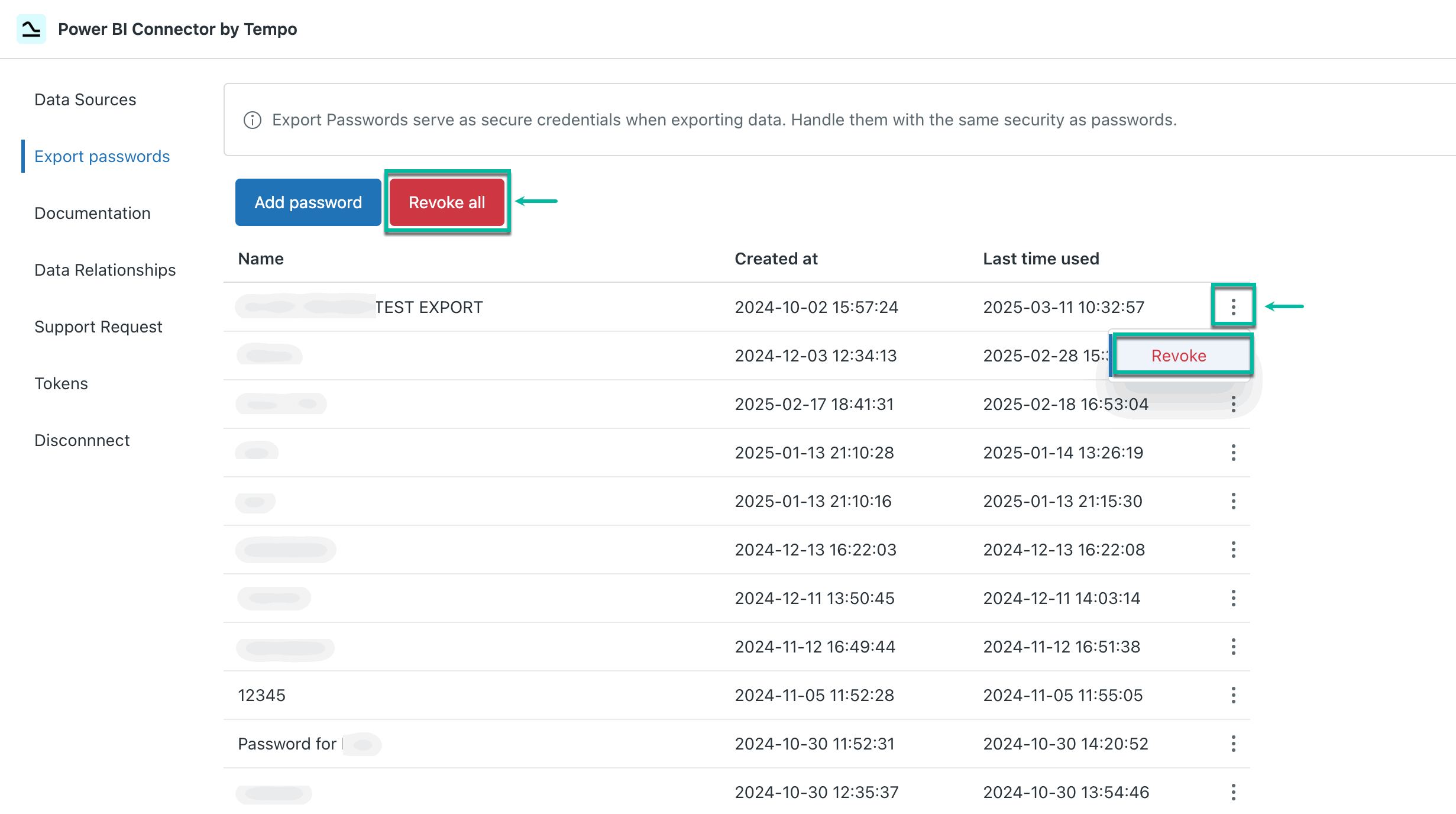
Task: Click the kebab menu beside 2024-12-13 entry
Action: (1234, 550)
